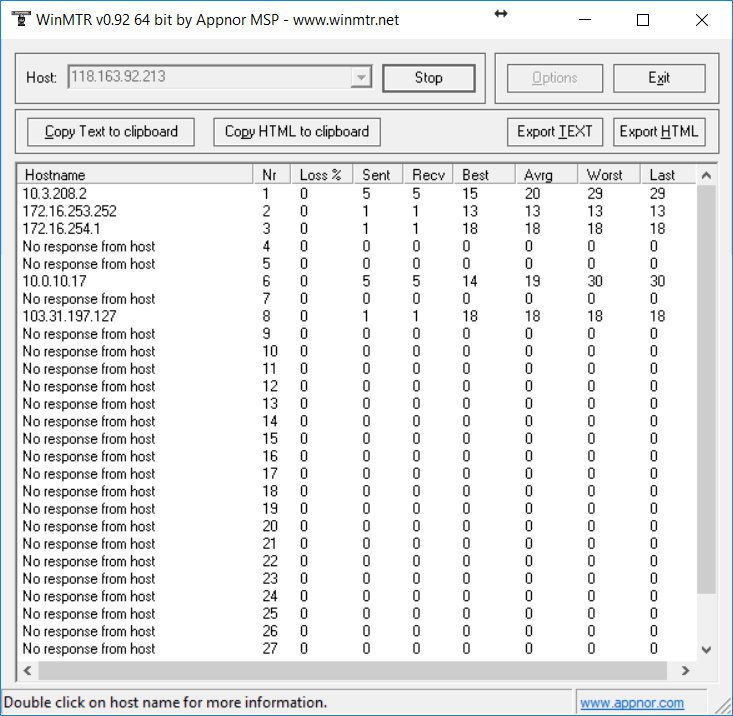733x716 pixels.
Task: Stop the running trace
Action: click(429, 78)
